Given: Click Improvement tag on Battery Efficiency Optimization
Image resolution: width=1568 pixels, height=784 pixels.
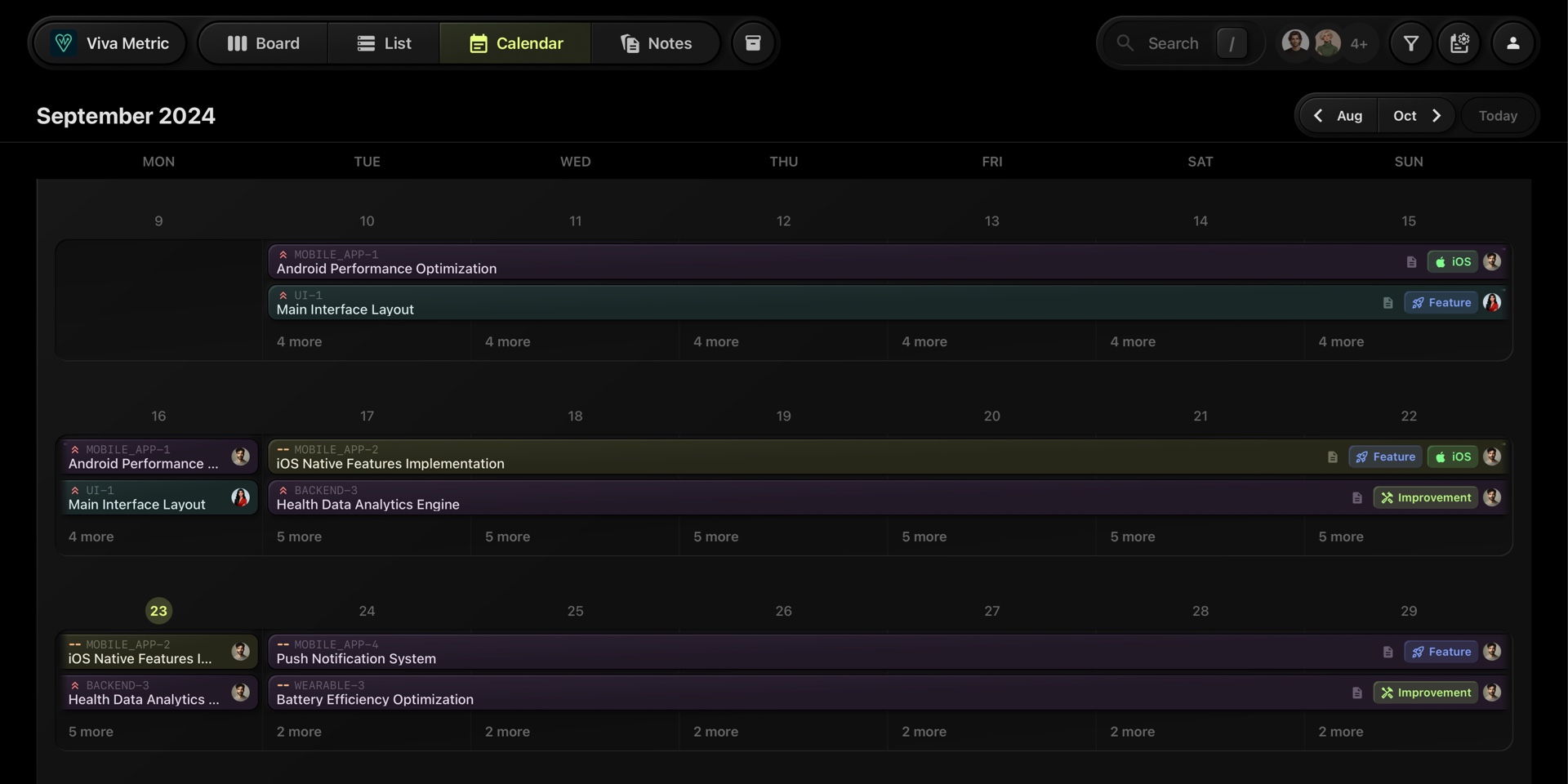Looking at the screenshot, I should [x=1425, y=693].
